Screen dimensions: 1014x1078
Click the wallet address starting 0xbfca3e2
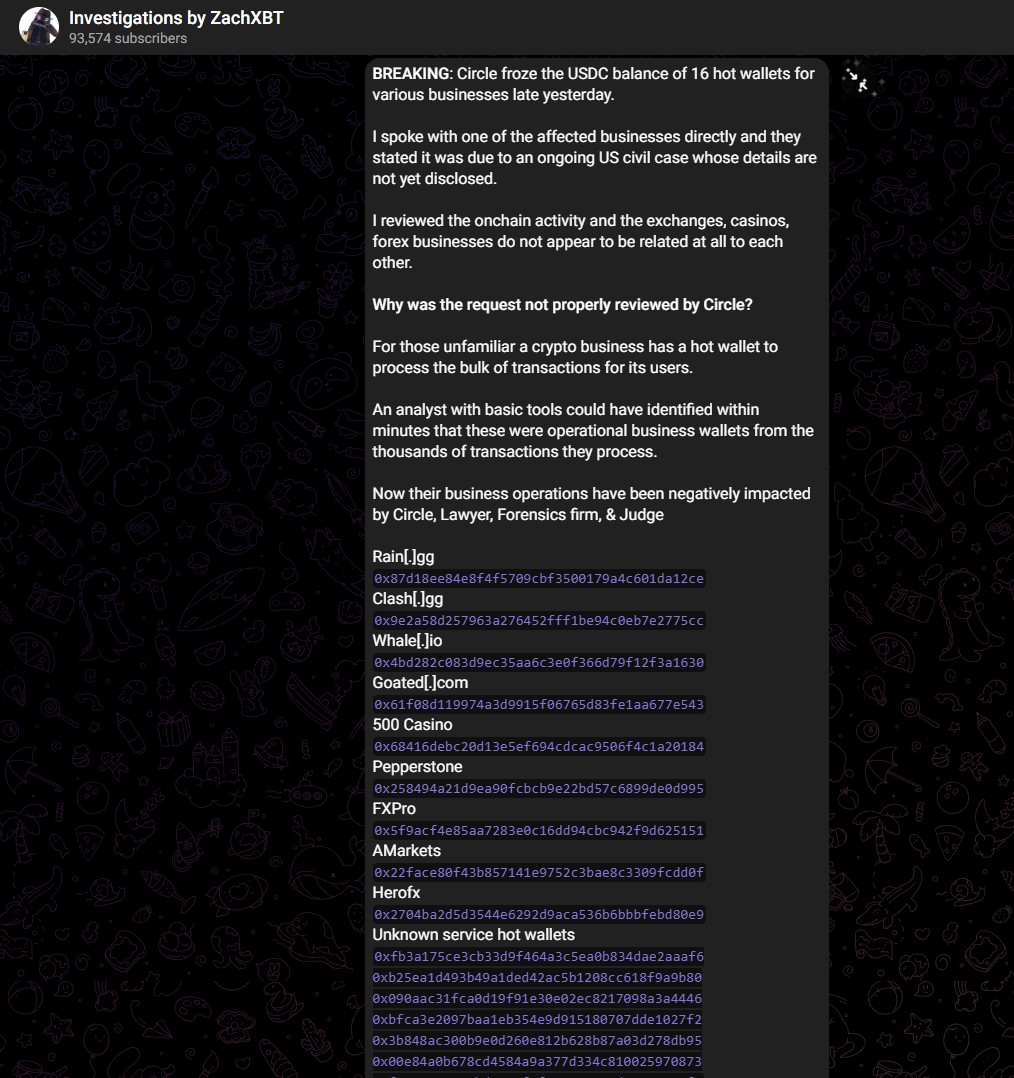point(537,1020)
